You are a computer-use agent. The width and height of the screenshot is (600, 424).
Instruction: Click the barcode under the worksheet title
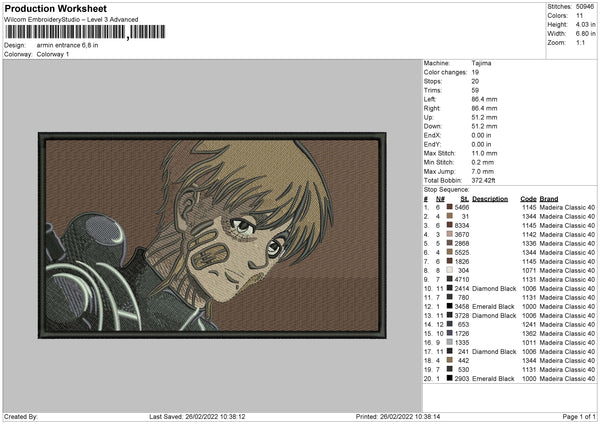coord(85,32)
